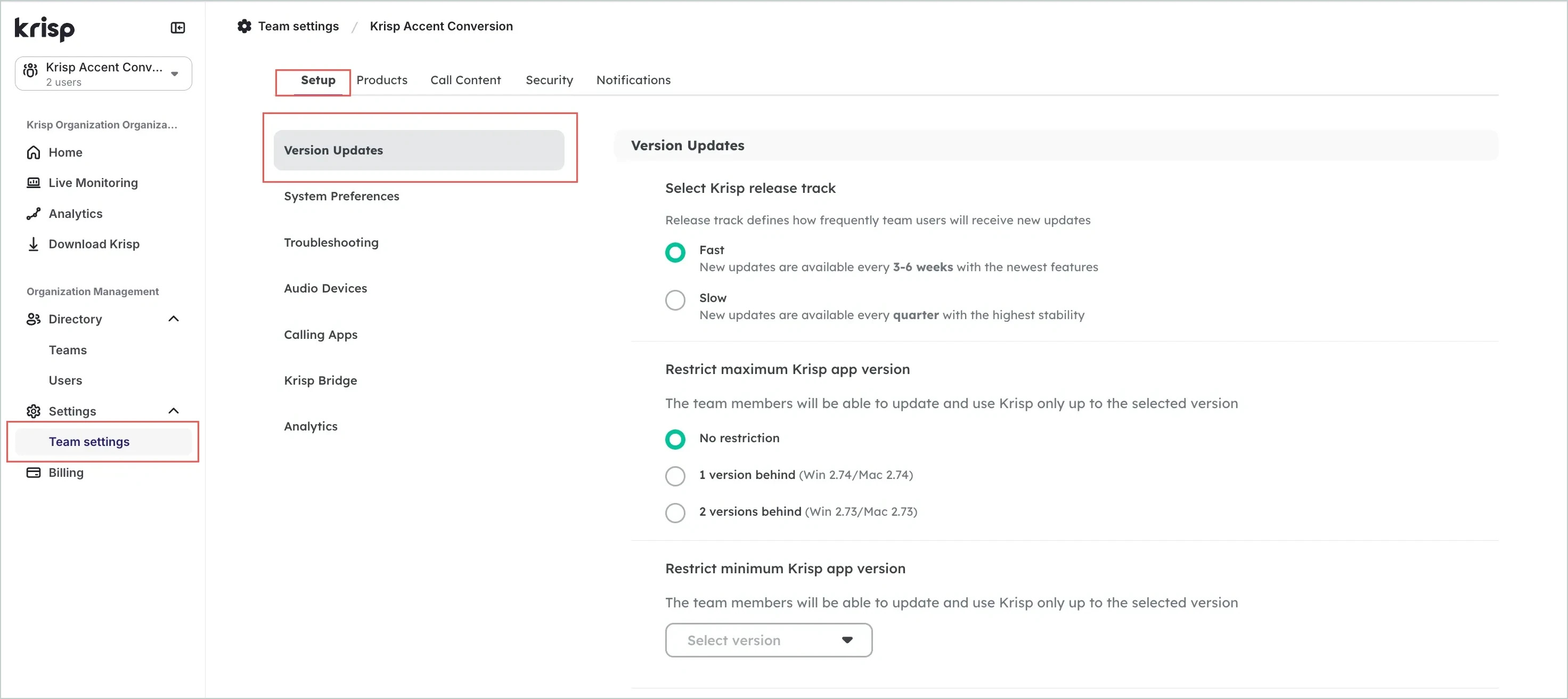Click the Directory people icon
This screenshot has height=699, width=1568.
(34, 319)
